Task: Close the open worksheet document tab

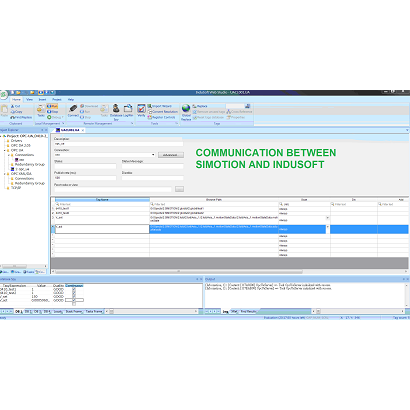Action: (83, 130)
